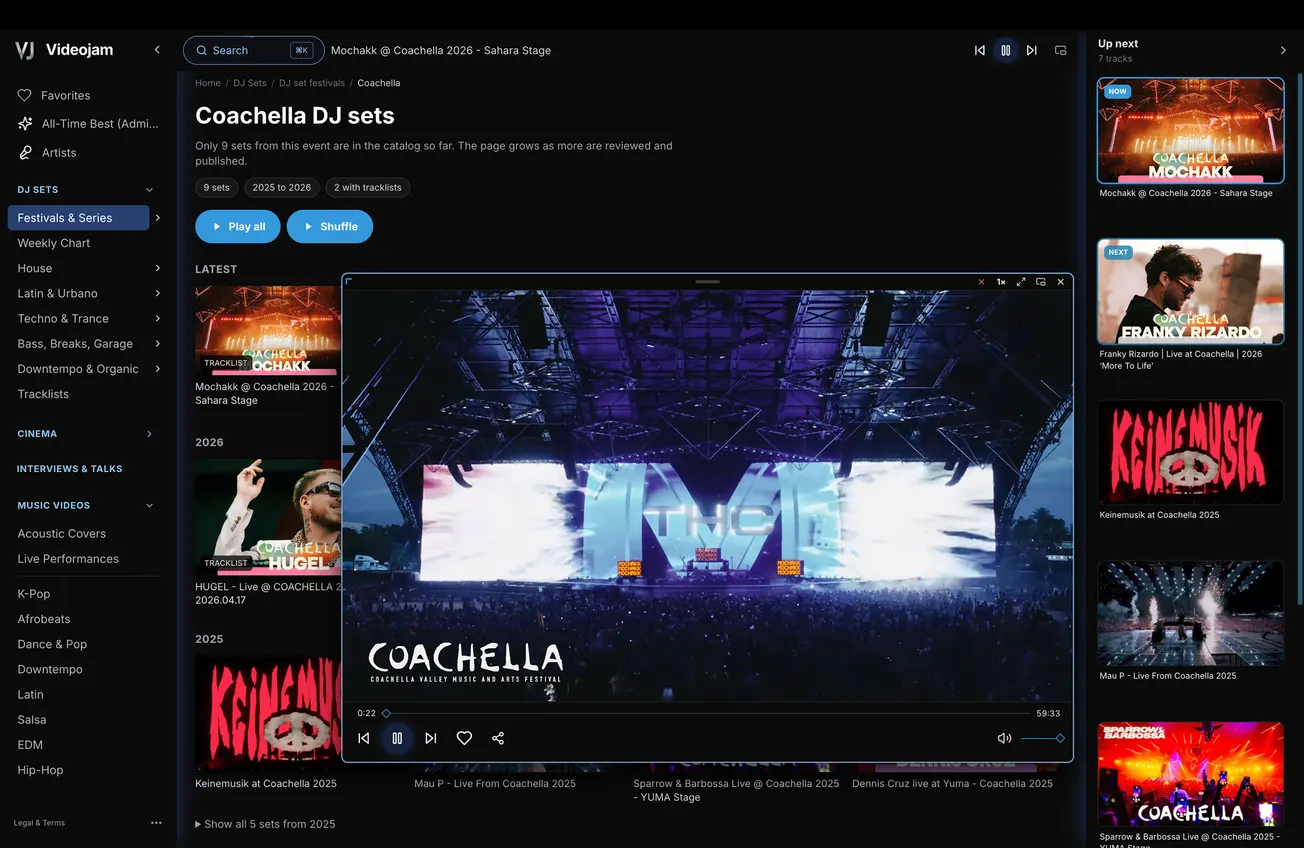Open DJ set festivals breadcrumb link
1304x848 pixels.
click(312, 83)
